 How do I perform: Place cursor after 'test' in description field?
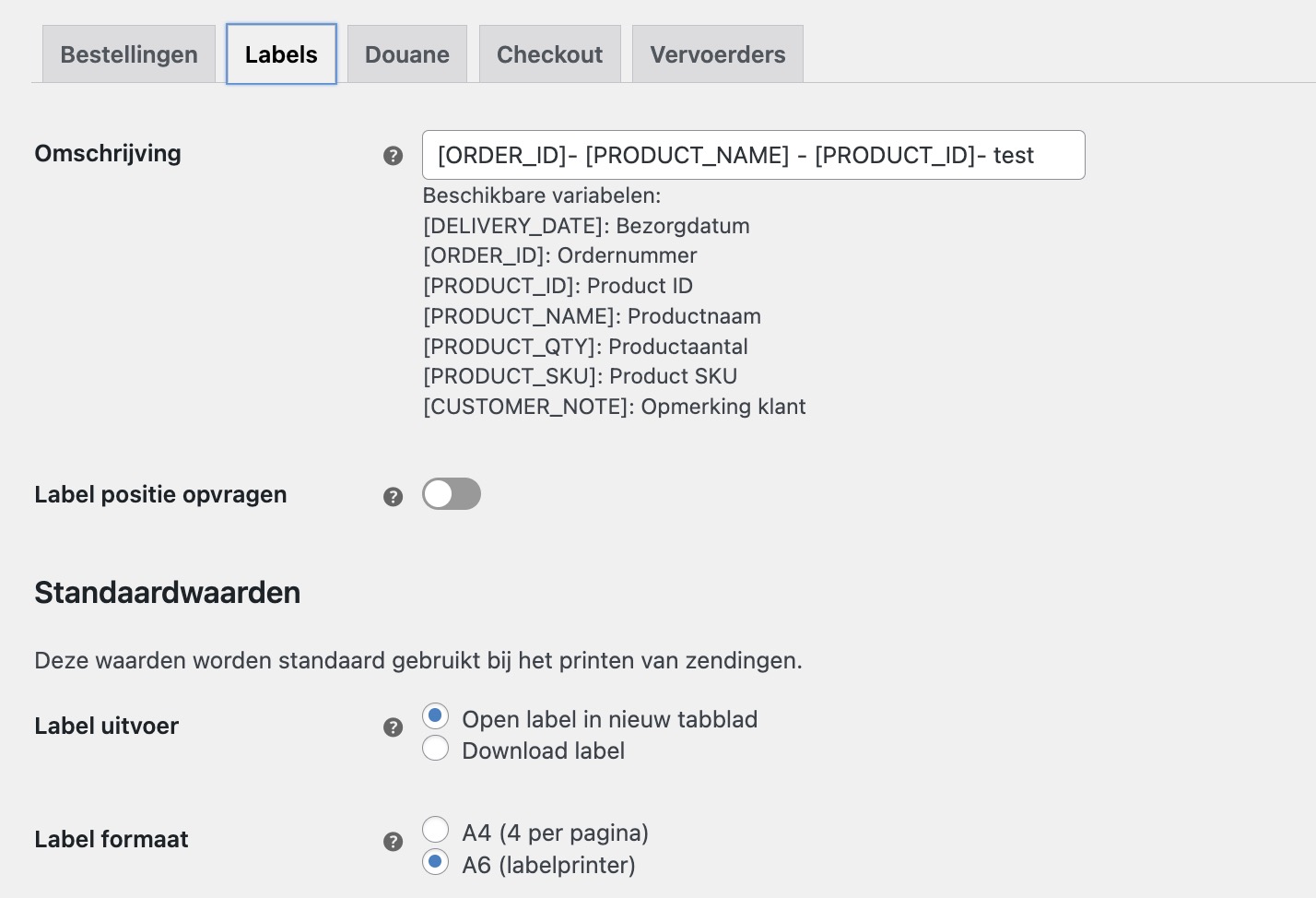(1038, 155)
